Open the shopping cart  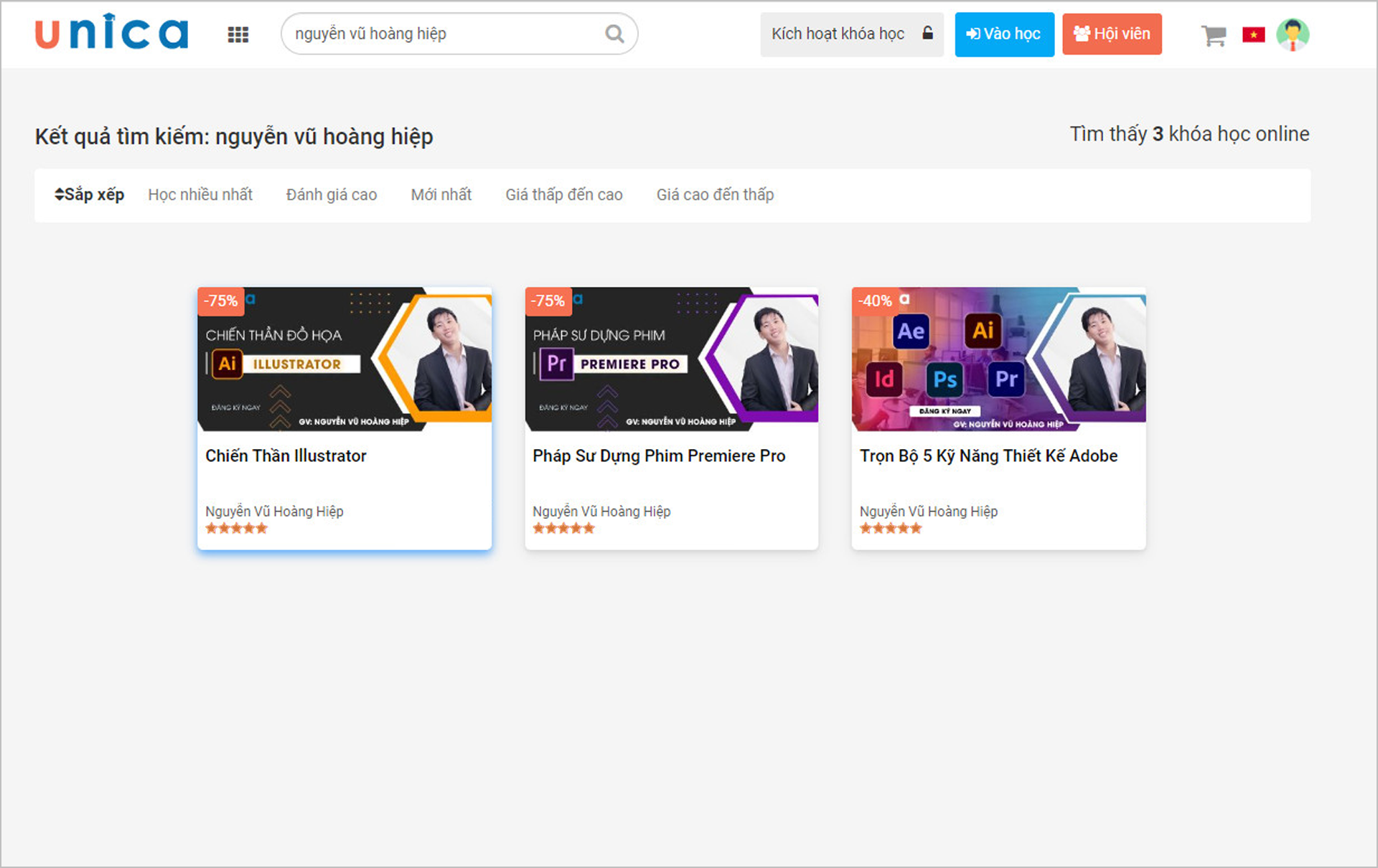click(x=1214, y=34)
